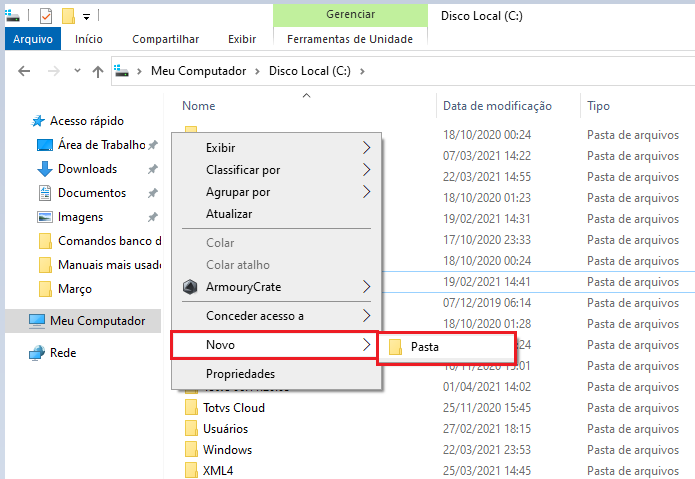Image resolution: width=695 pixels, height=479 pixels.
Task: Select Meu Computador in navigation pane
Action: tap(98, 321)
